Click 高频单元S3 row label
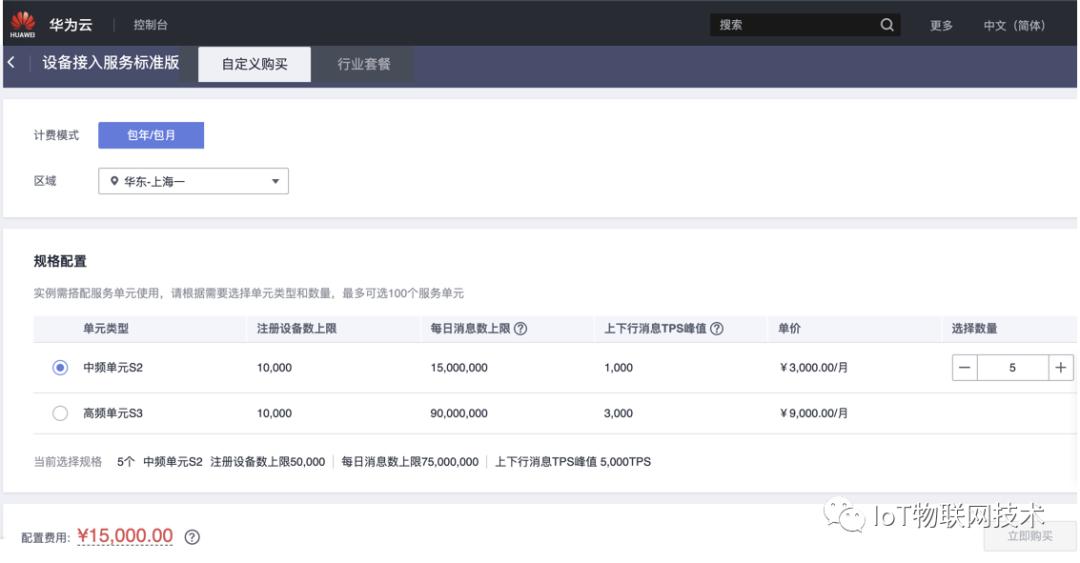Image resolution: width=1080 pixels, height=563 pixels. 113,413
